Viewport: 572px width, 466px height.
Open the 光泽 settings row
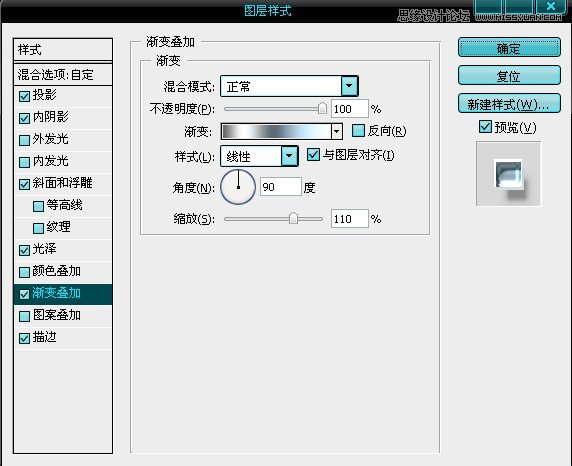63,250
